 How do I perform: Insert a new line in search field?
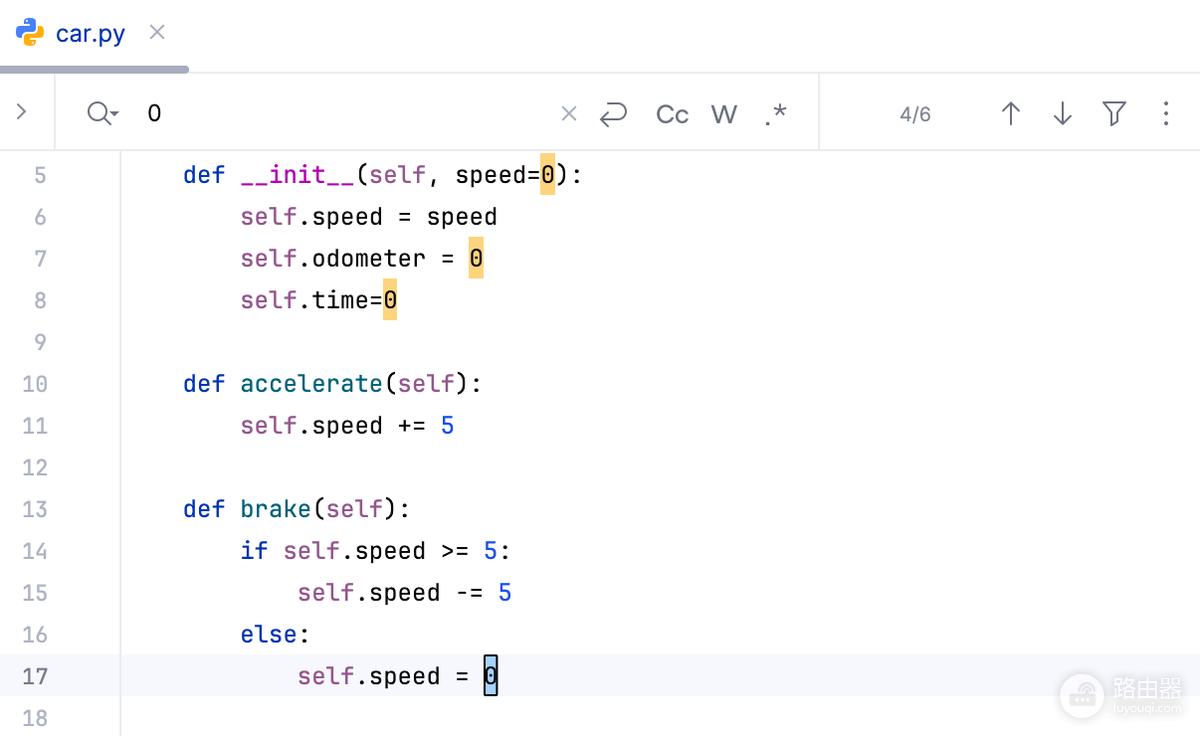coord(613,113)
